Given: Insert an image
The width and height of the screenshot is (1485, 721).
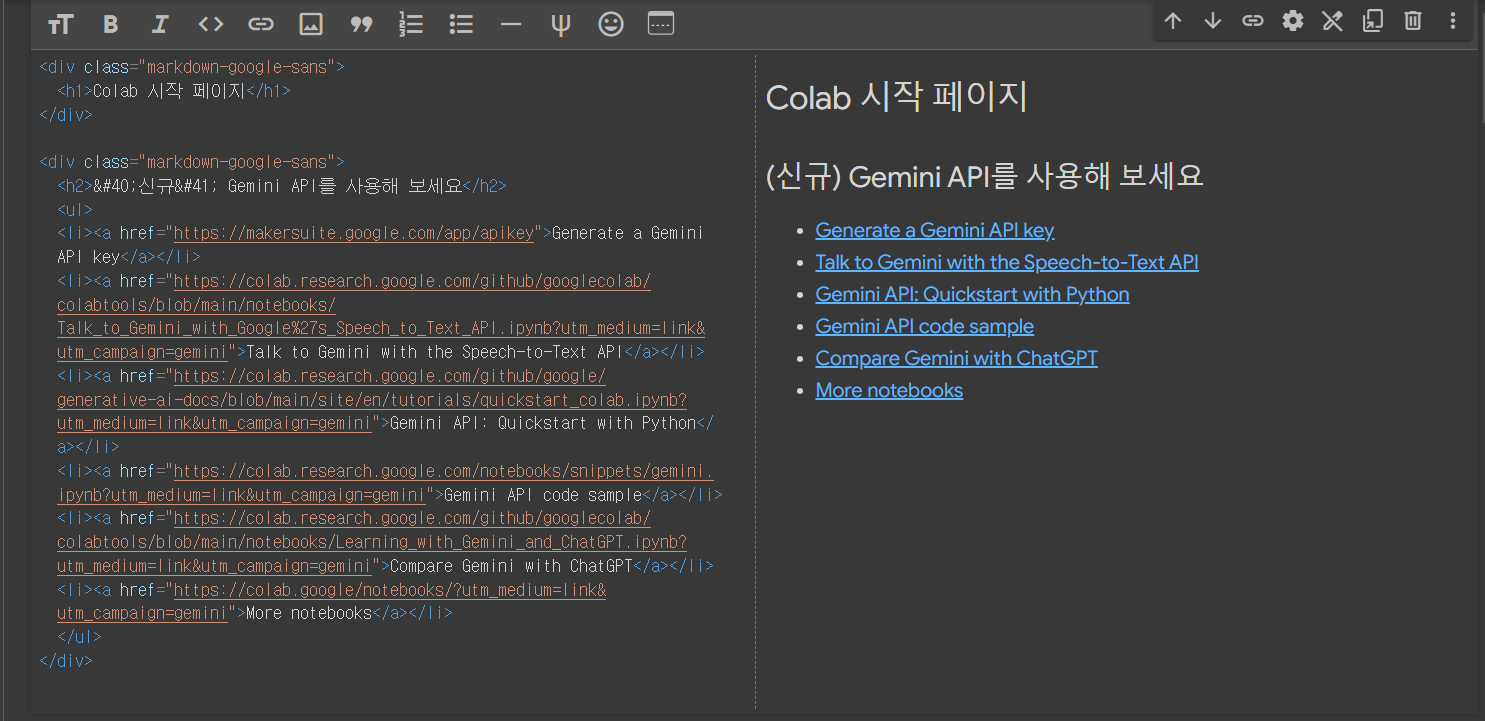Looking at the screenshot, I should click(x=311, y=24).
